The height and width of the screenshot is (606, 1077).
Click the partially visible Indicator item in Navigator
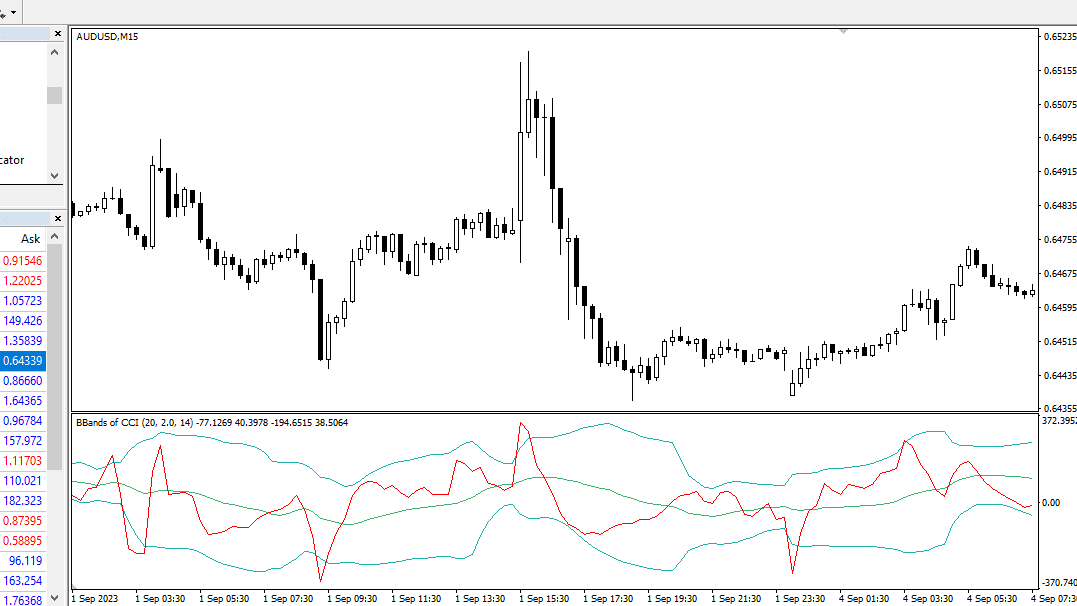tap(12, 160)
